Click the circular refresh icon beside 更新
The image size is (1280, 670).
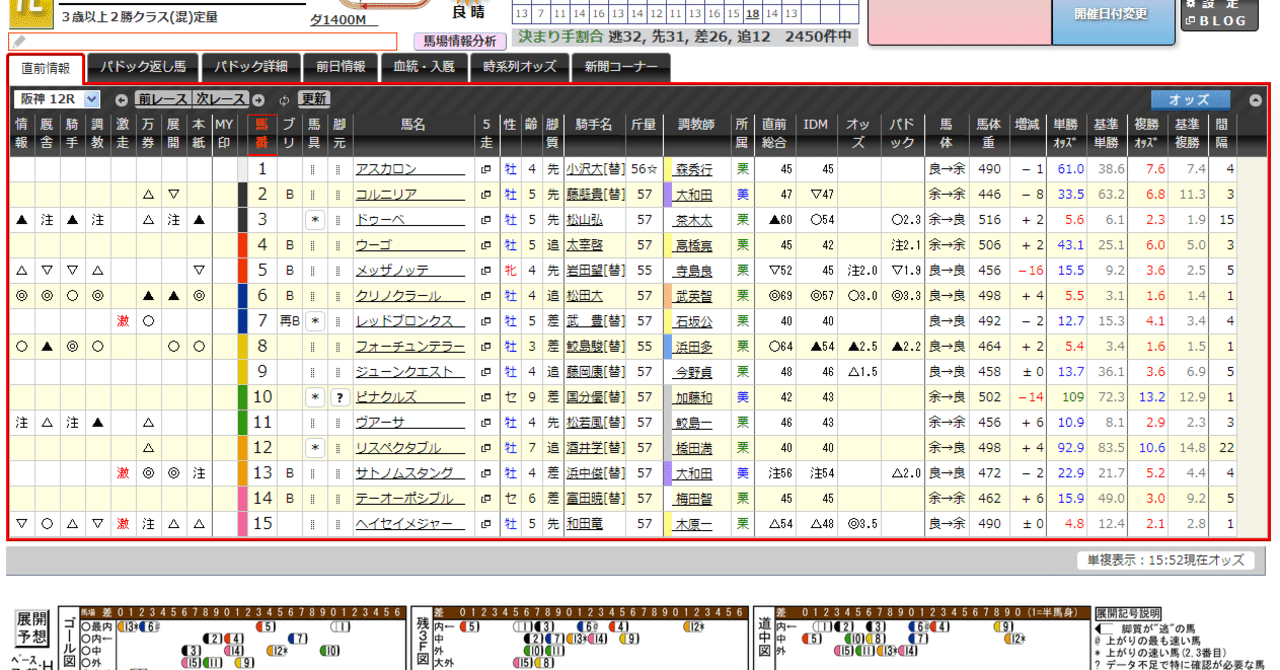[x=283, y=98]
